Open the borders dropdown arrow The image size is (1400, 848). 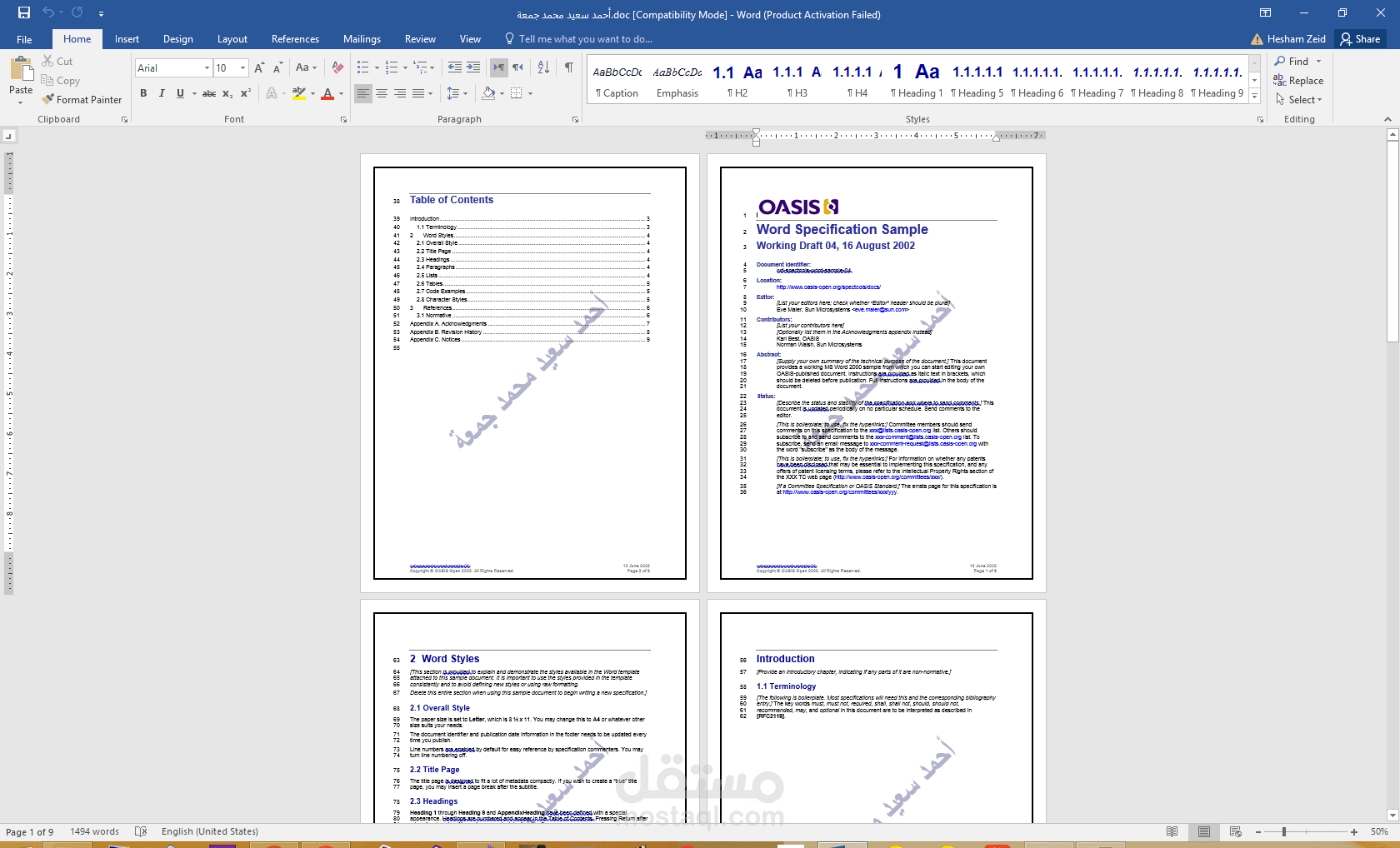[530, 93]
